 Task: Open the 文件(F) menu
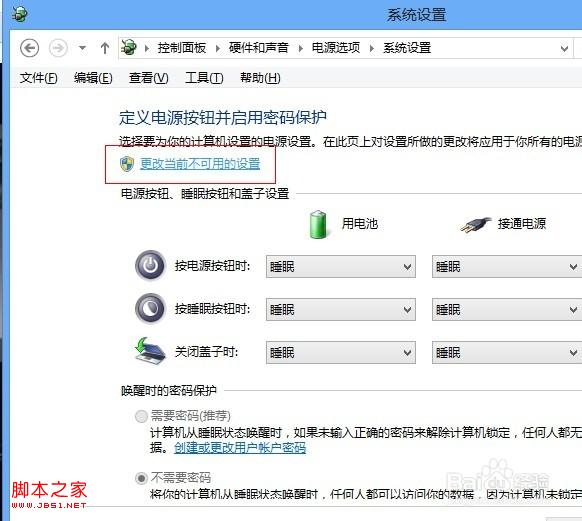(x=39, y=78)
